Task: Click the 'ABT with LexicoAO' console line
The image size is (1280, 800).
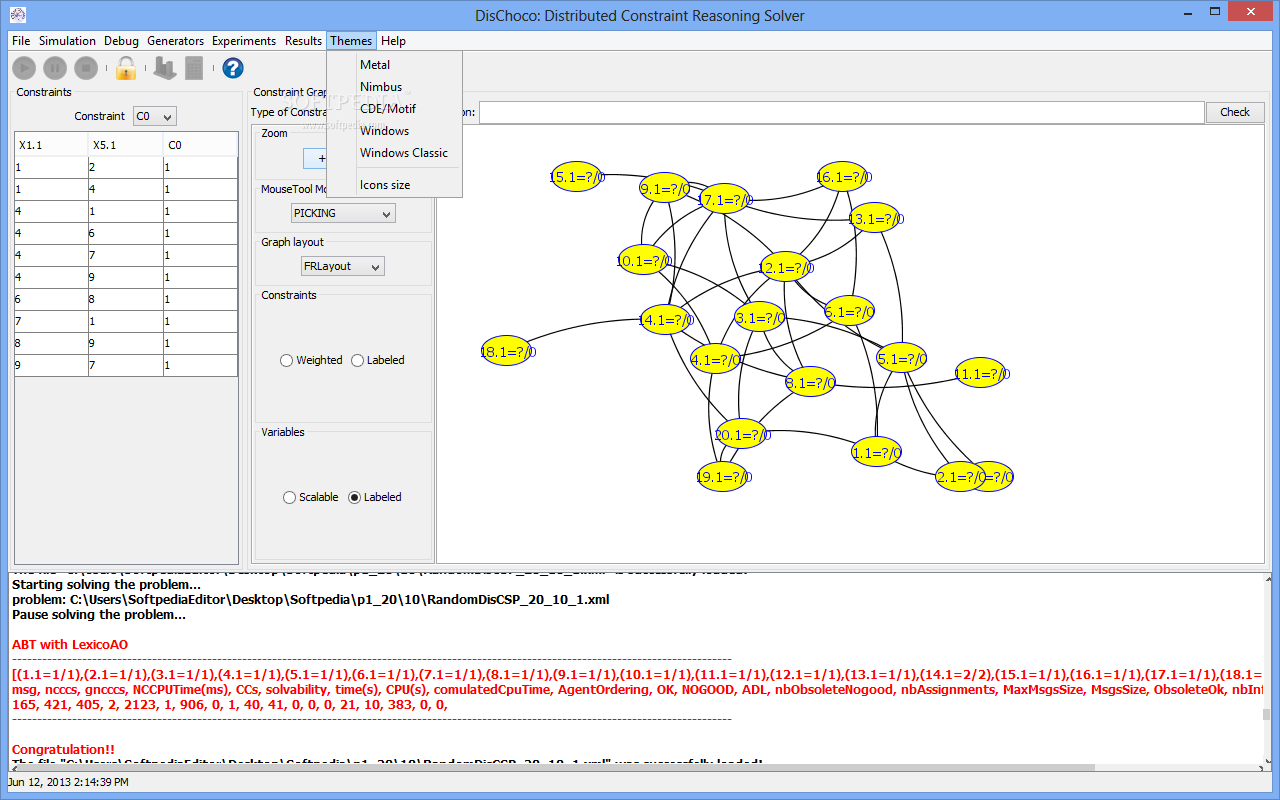Action: click(70, 645)
